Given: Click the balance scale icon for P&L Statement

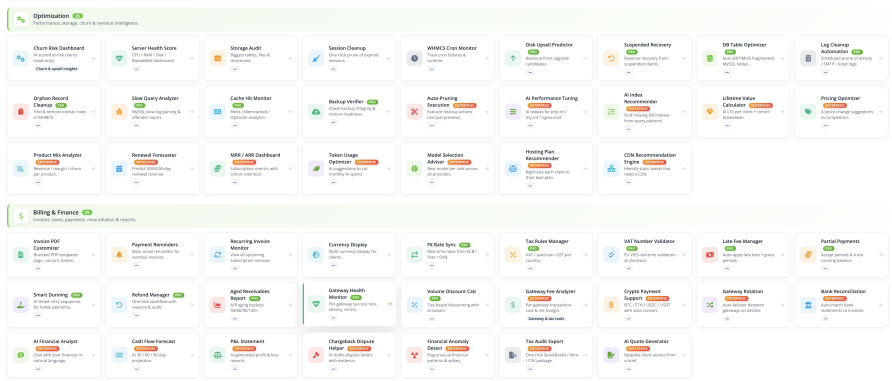Looking at the screenshot, I should 218,355.
